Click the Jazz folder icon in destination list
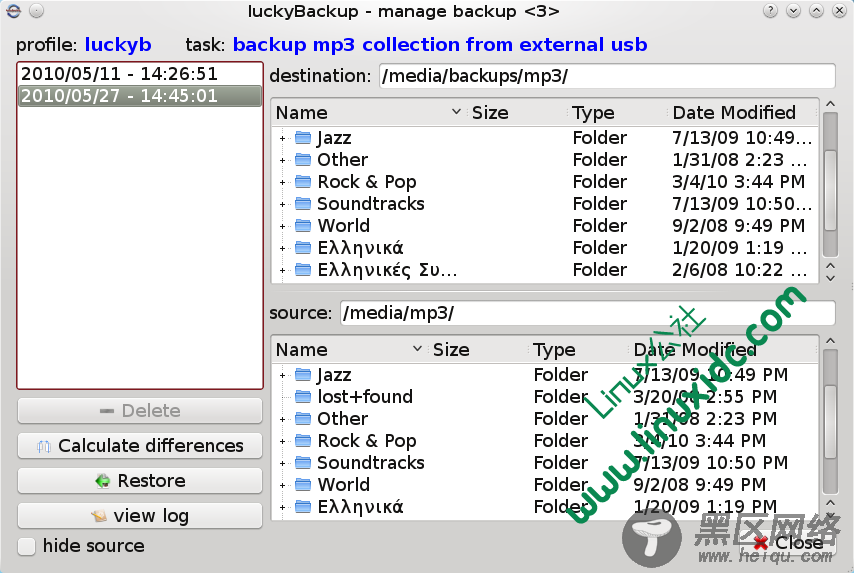Viewport: 854px width, 573px height. [303, 138]
